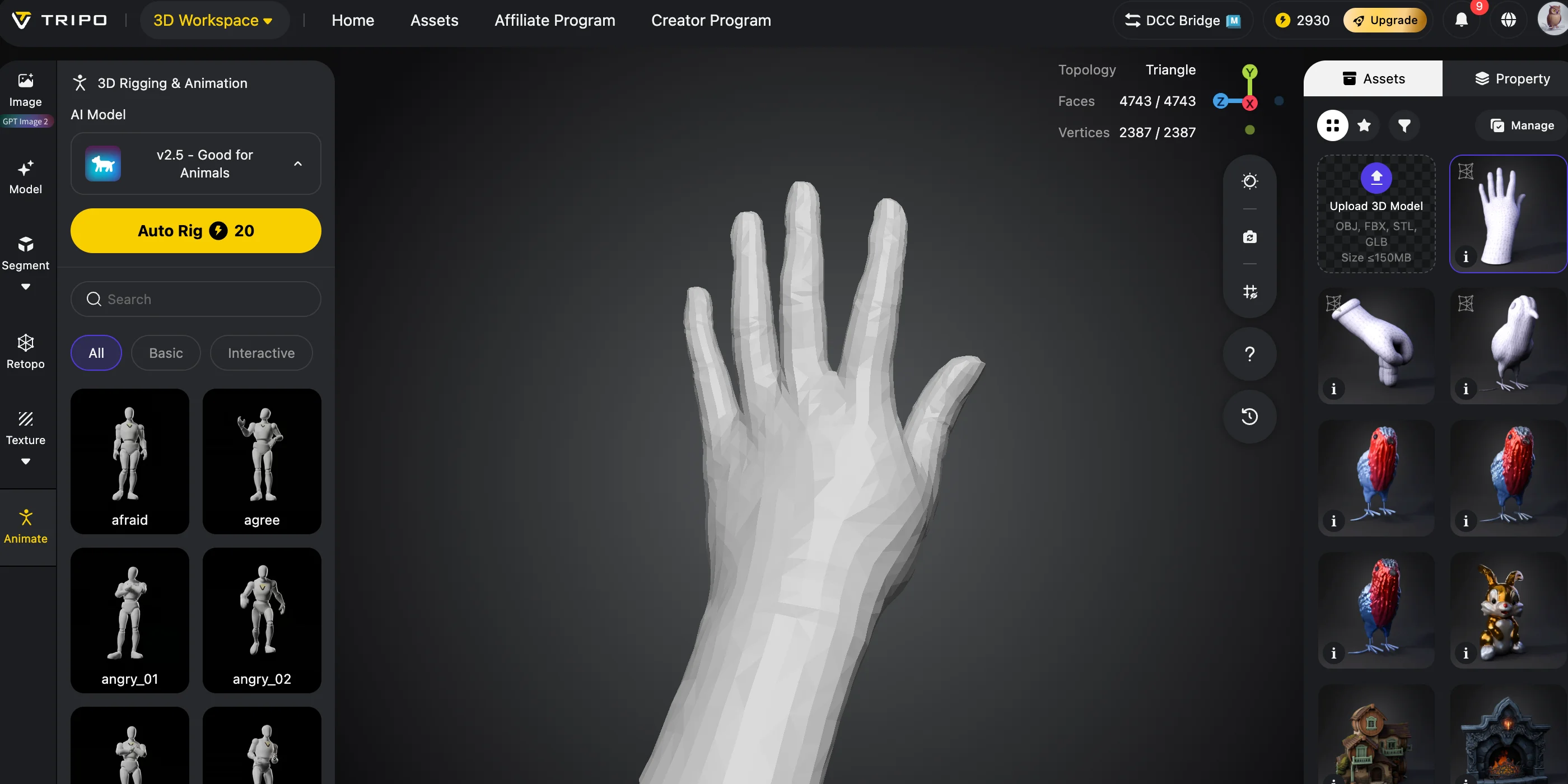1568x784 pixels.
Task: Select the golden rabbit asset thumbnail
Action: pos(1508,610)
